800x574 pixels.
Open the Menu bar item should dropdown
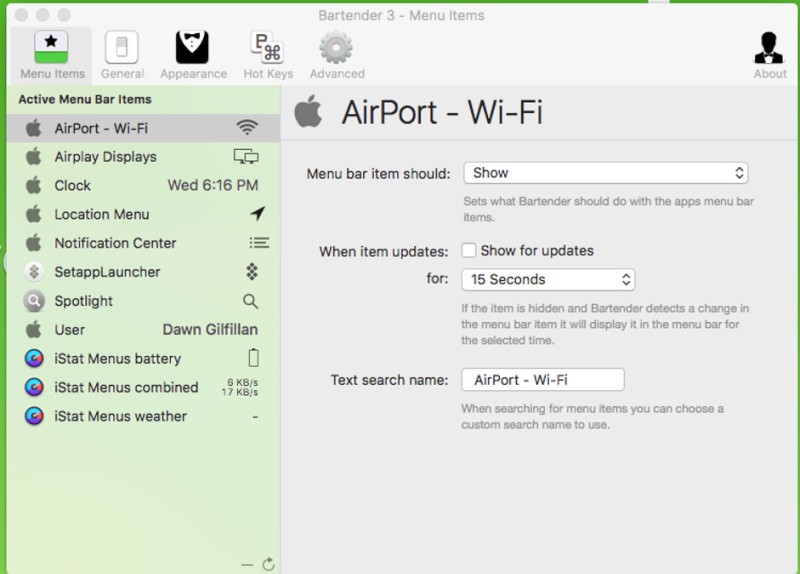tap(606, 173)
